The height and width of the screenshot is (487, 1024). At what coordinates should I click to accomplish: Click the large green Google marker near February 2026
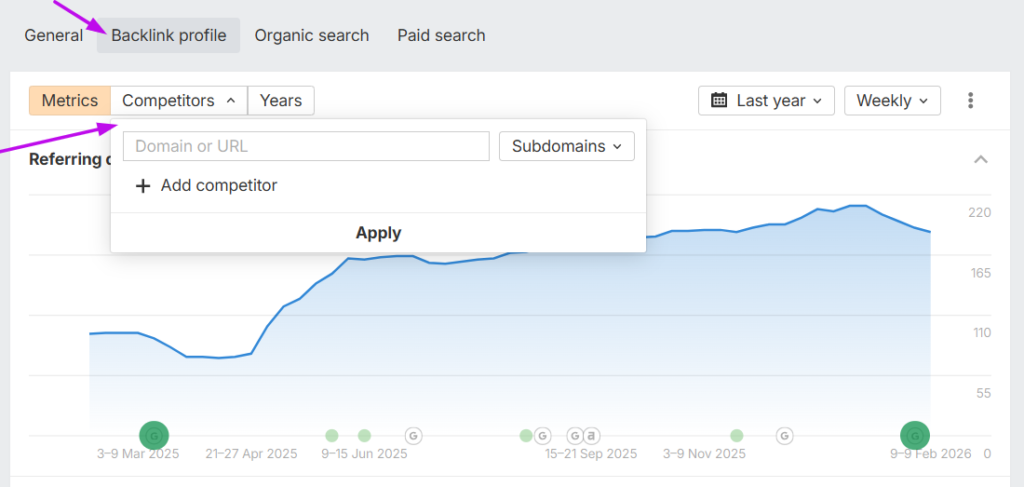pyautogui.click(x=914, y=435)
